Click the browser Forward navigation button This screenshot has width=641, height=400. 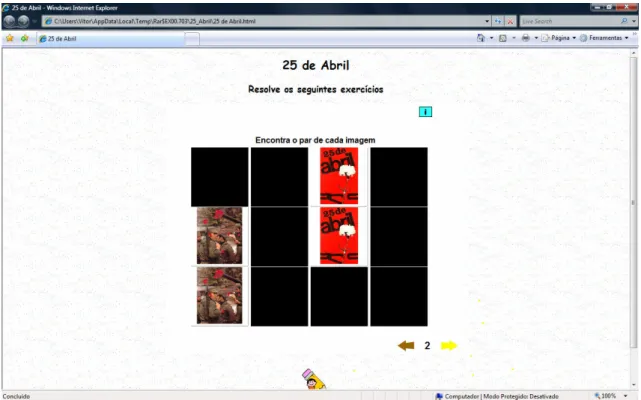tap(23, 21)
